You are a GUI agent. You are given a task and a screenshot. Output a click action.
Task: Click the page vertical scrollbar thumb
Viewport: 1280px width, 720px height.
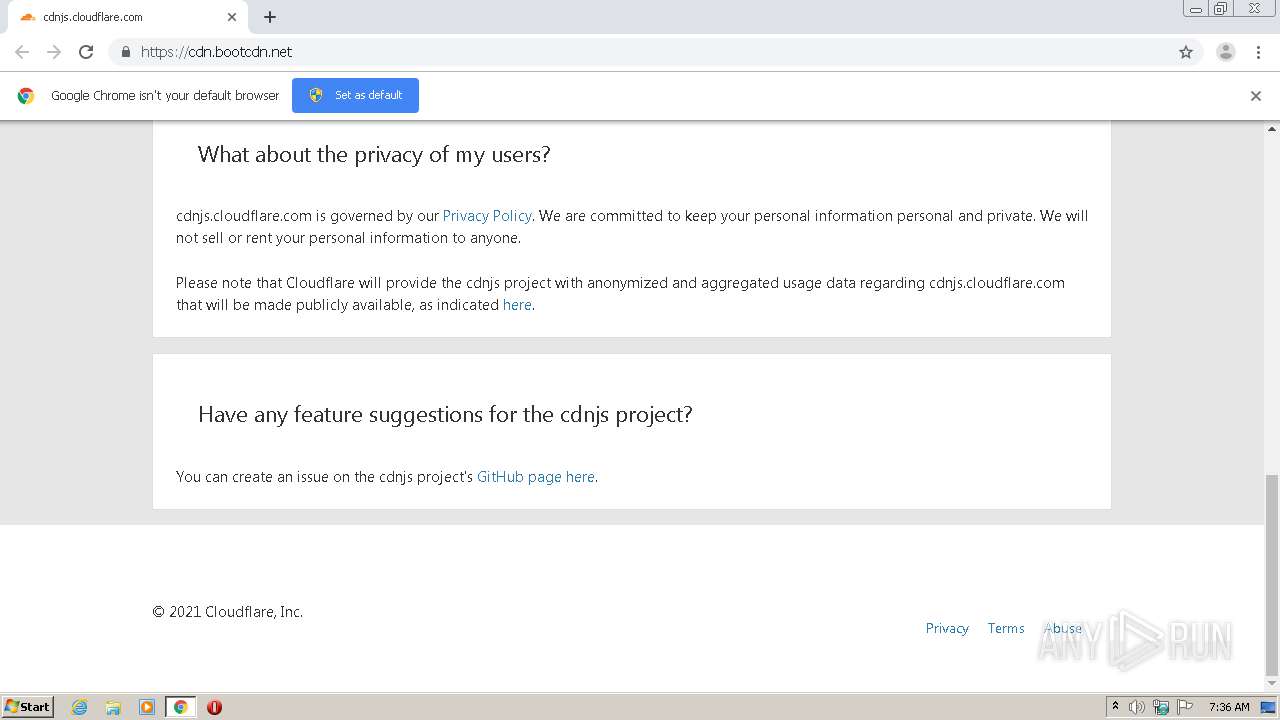(x=1272, y=575)
